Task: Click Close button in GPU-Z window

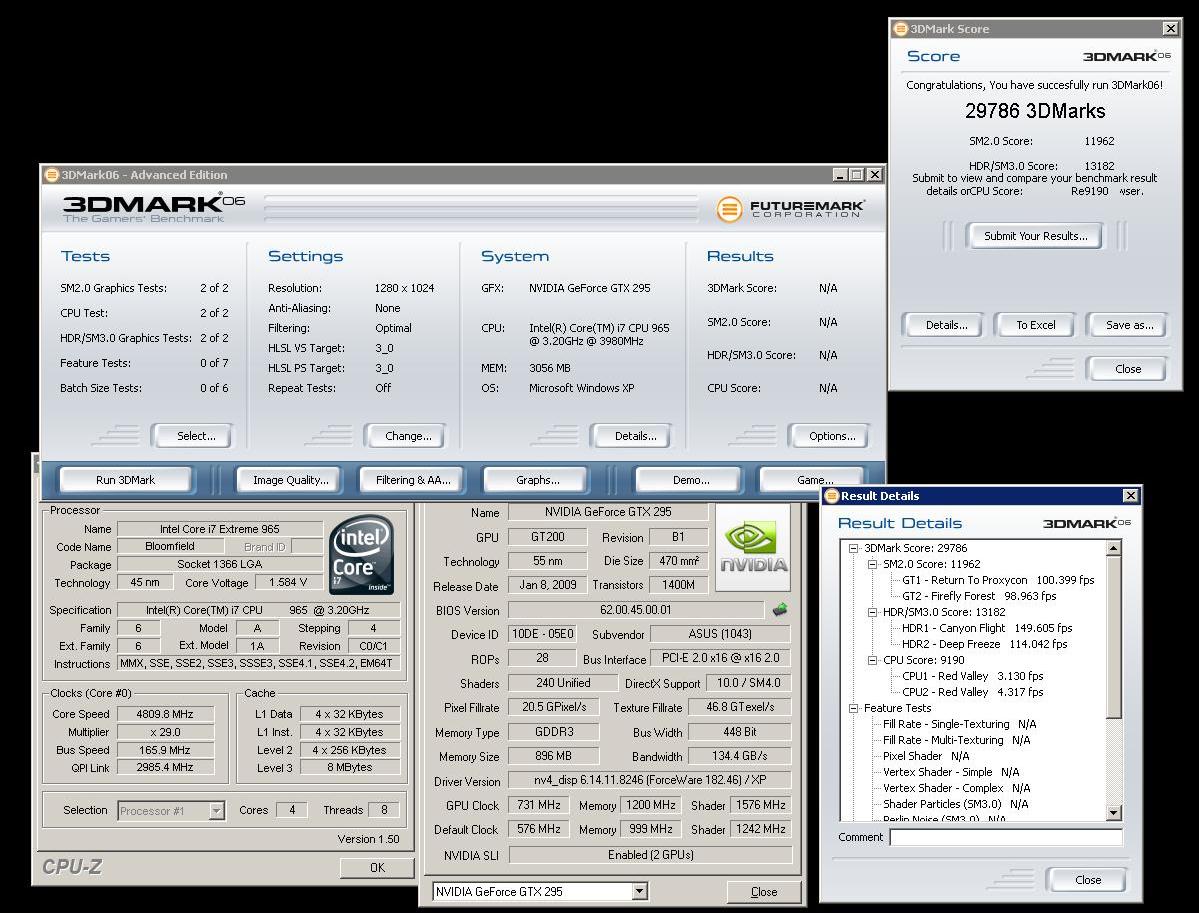Action: 763,892
